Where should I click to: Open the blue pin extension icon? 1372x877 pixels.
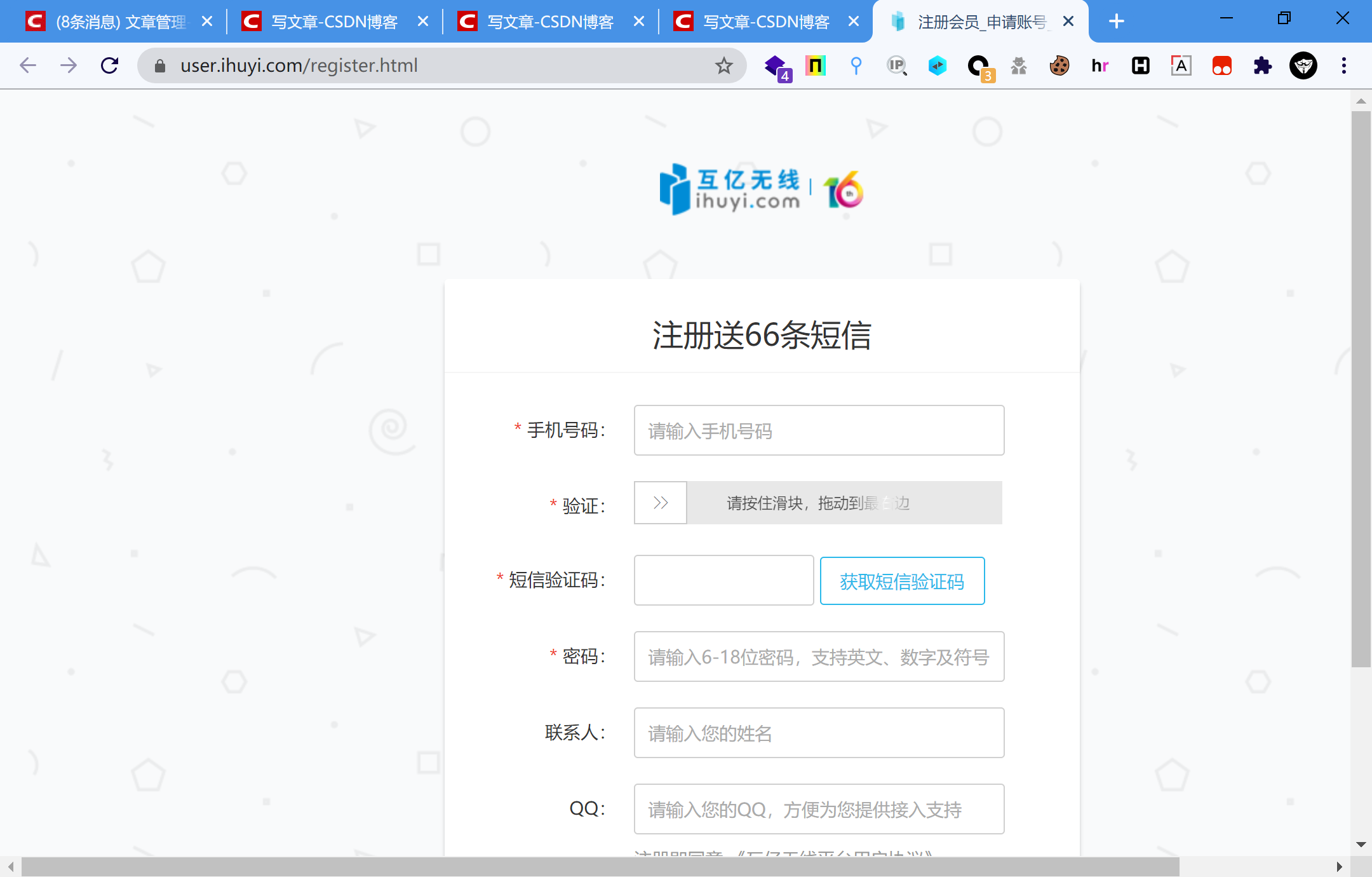coord(856,65)
